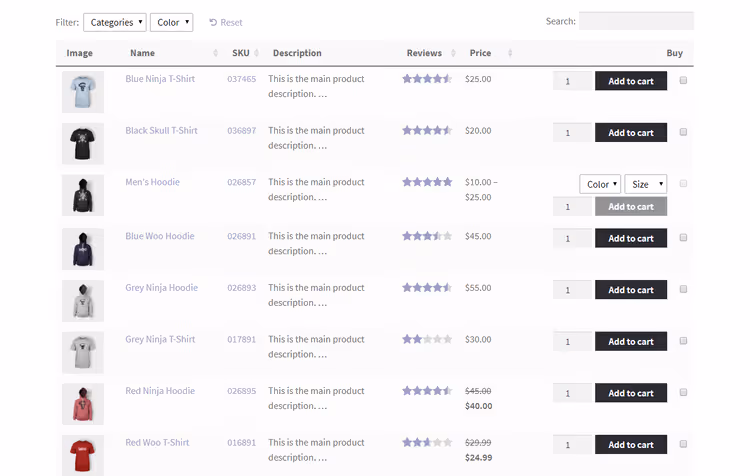Open the Color filter dropdown at top

click(172, 22)
